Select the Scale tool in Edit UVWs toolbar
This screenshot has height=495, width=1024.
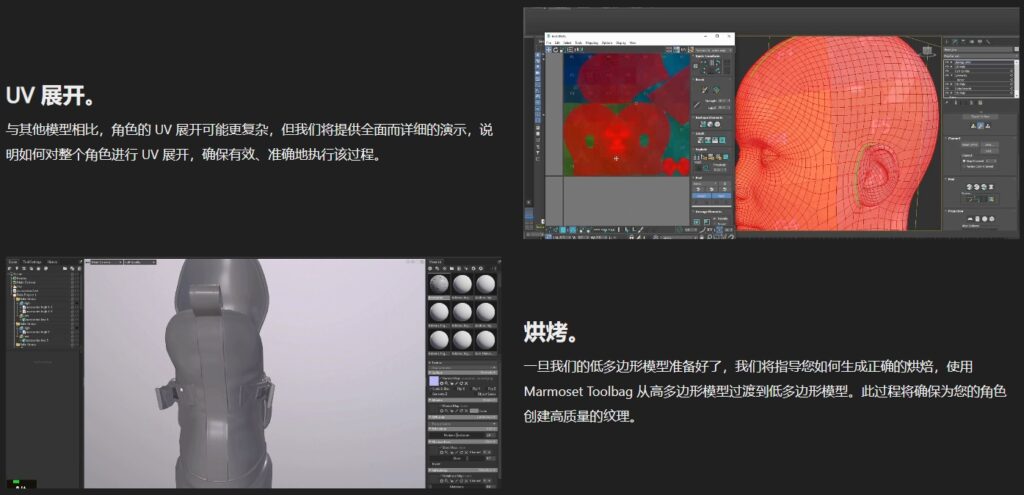point(562,50)
